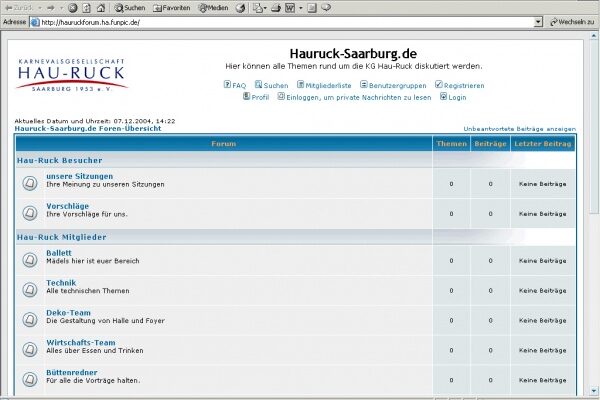This screenshot has width=600, height=400.
Task: Open the address bar dropdown arrow
Action: [x=538, y=22]
